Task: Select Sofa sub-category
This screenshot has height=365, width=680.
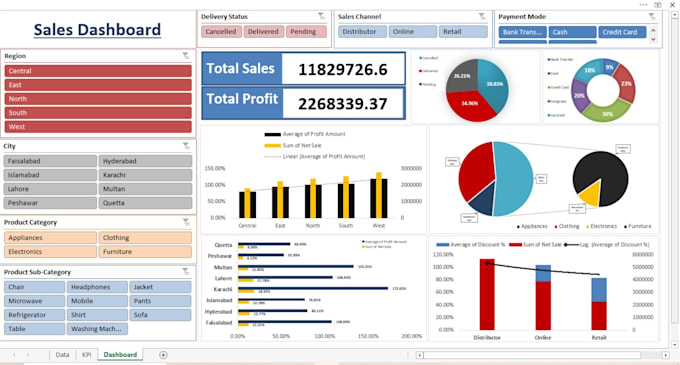Action: coord(160,315)
